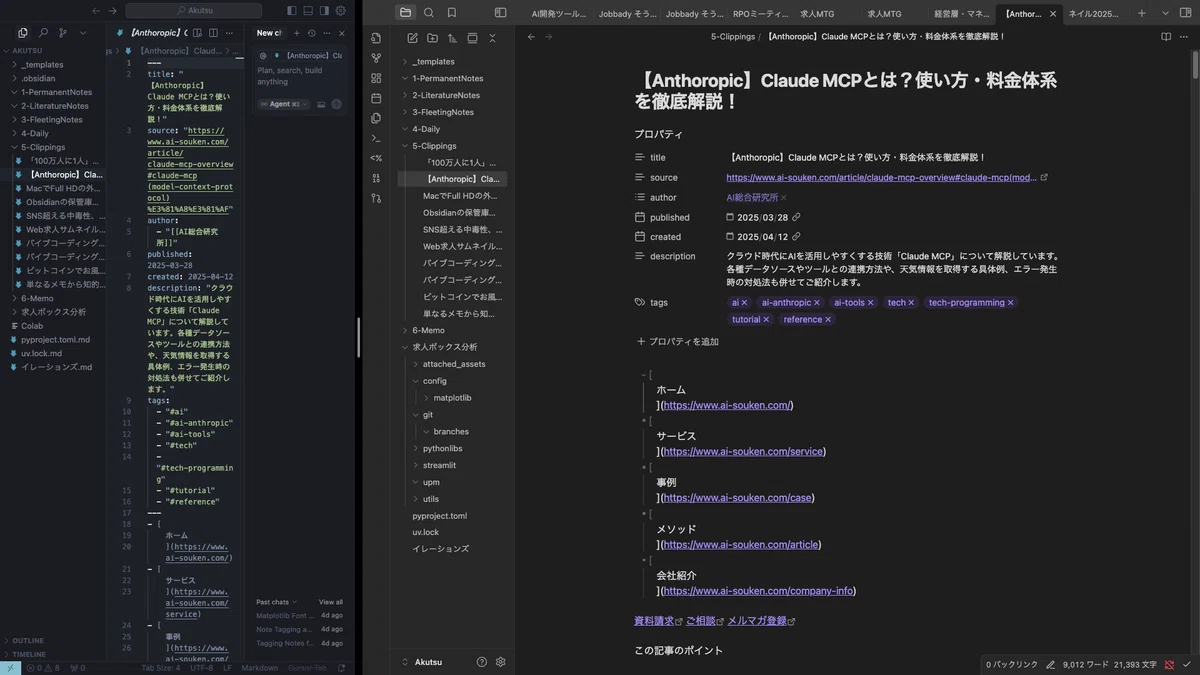Open Obsidian settings gear near the vault name
Screen dimensions: 1200x675
[501, 662]
